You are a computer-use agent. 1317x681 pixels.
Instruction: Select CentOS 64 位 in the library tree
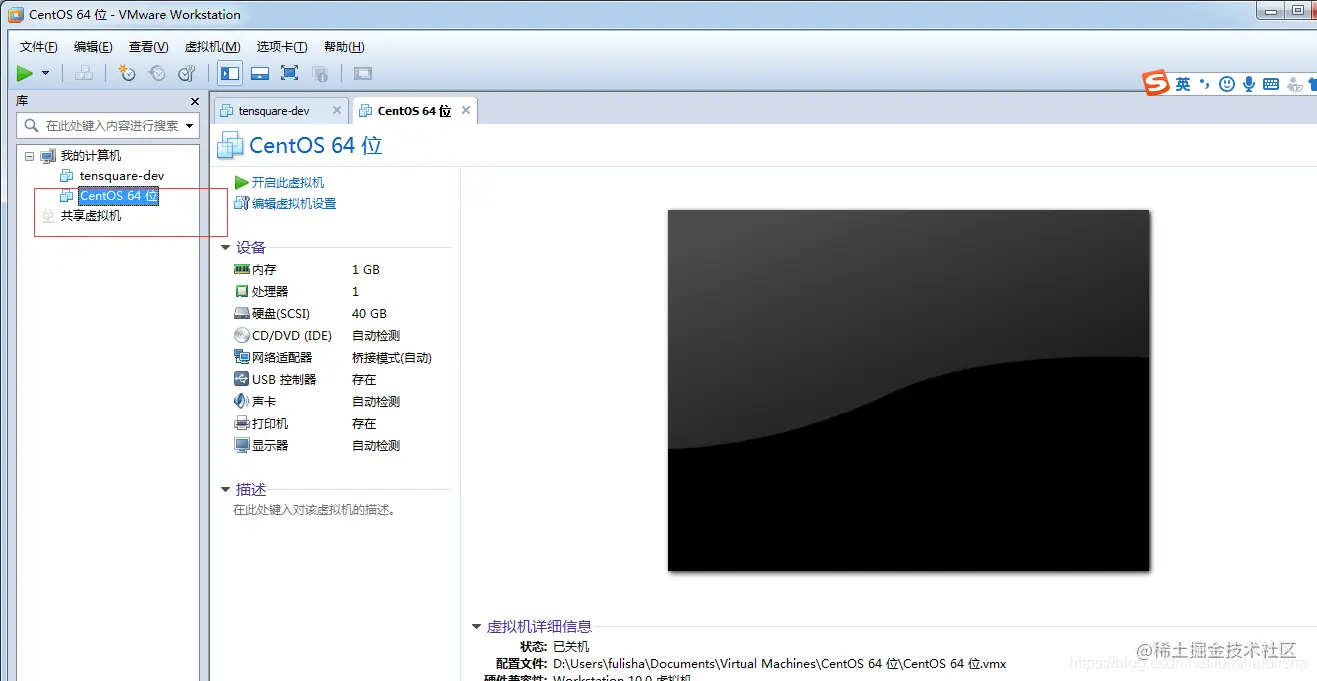(x=119, y=196)
